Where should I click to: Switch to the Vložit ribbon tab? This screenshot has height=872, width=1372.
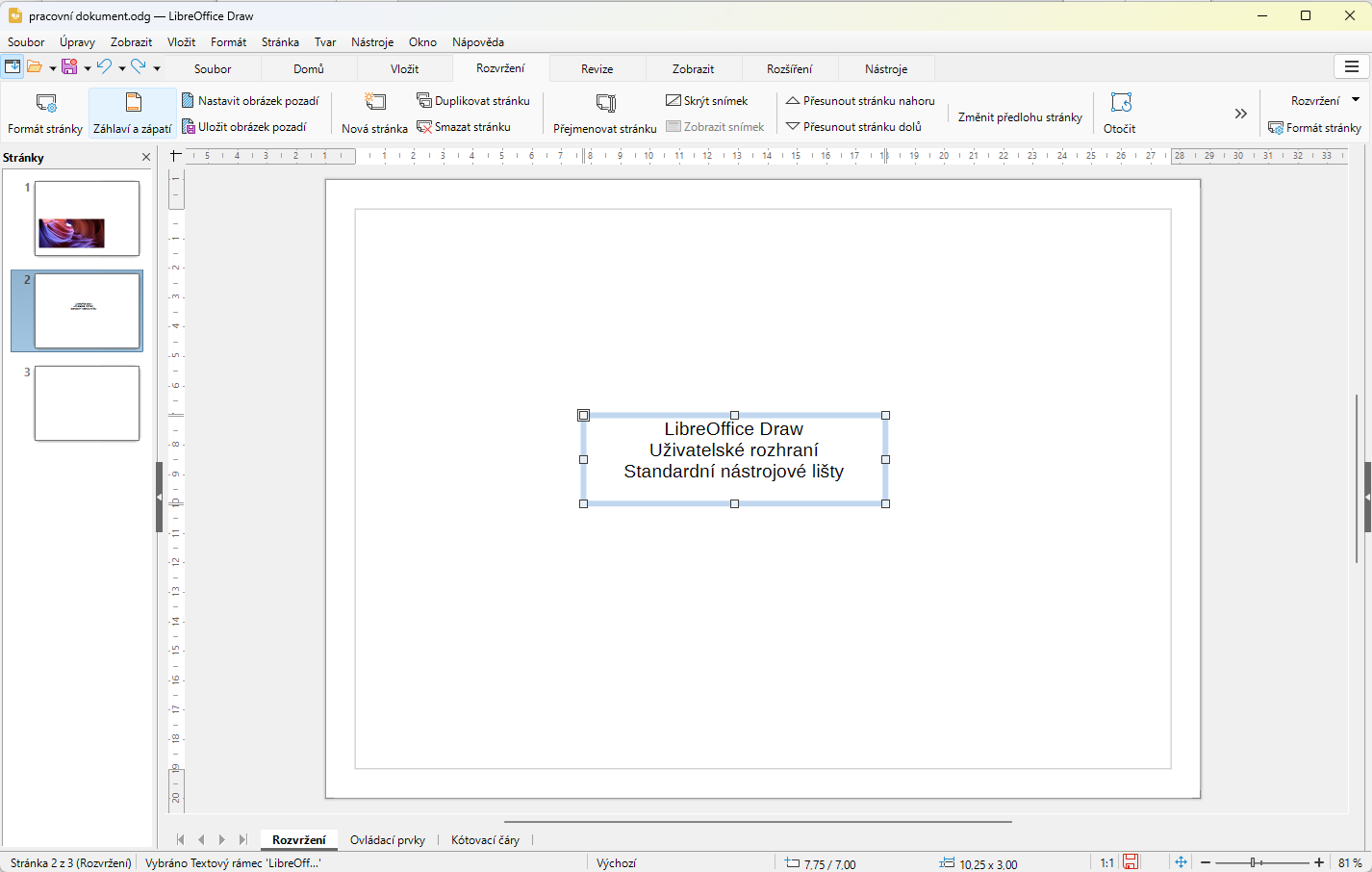coord(405,68)
